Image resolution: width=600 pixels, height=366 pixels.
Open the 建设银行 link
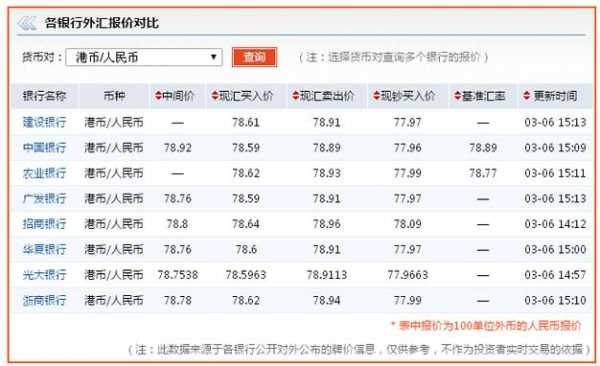pyautogui.click(x=44, y=123)
